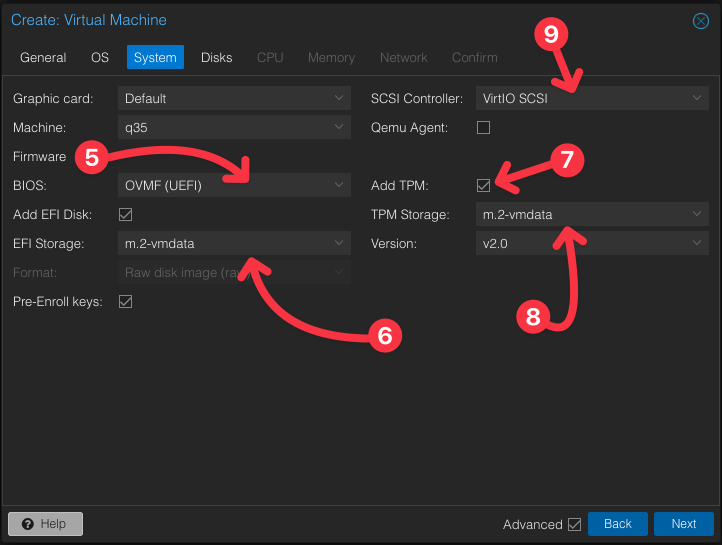Go to the Disks tab

[x=216, y=57]
